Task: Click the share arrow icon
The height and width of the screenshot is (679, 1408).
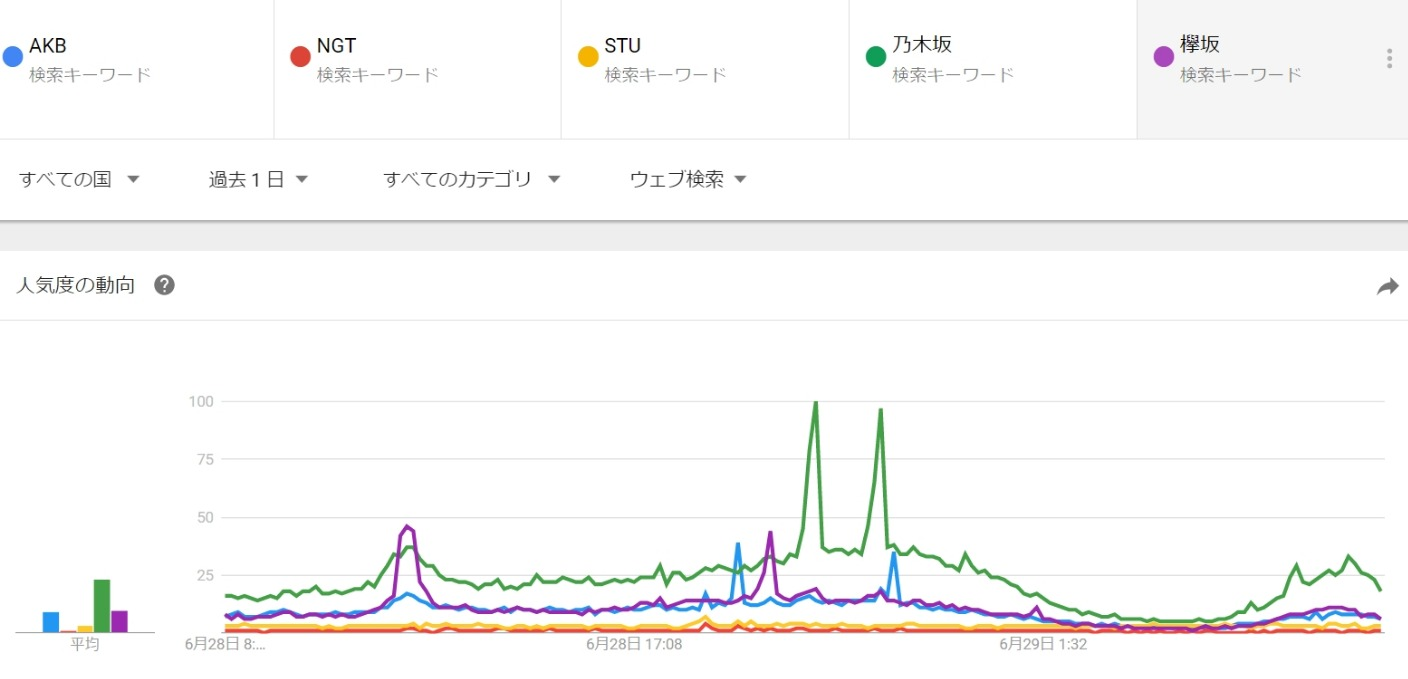Action: [1387, 287]
